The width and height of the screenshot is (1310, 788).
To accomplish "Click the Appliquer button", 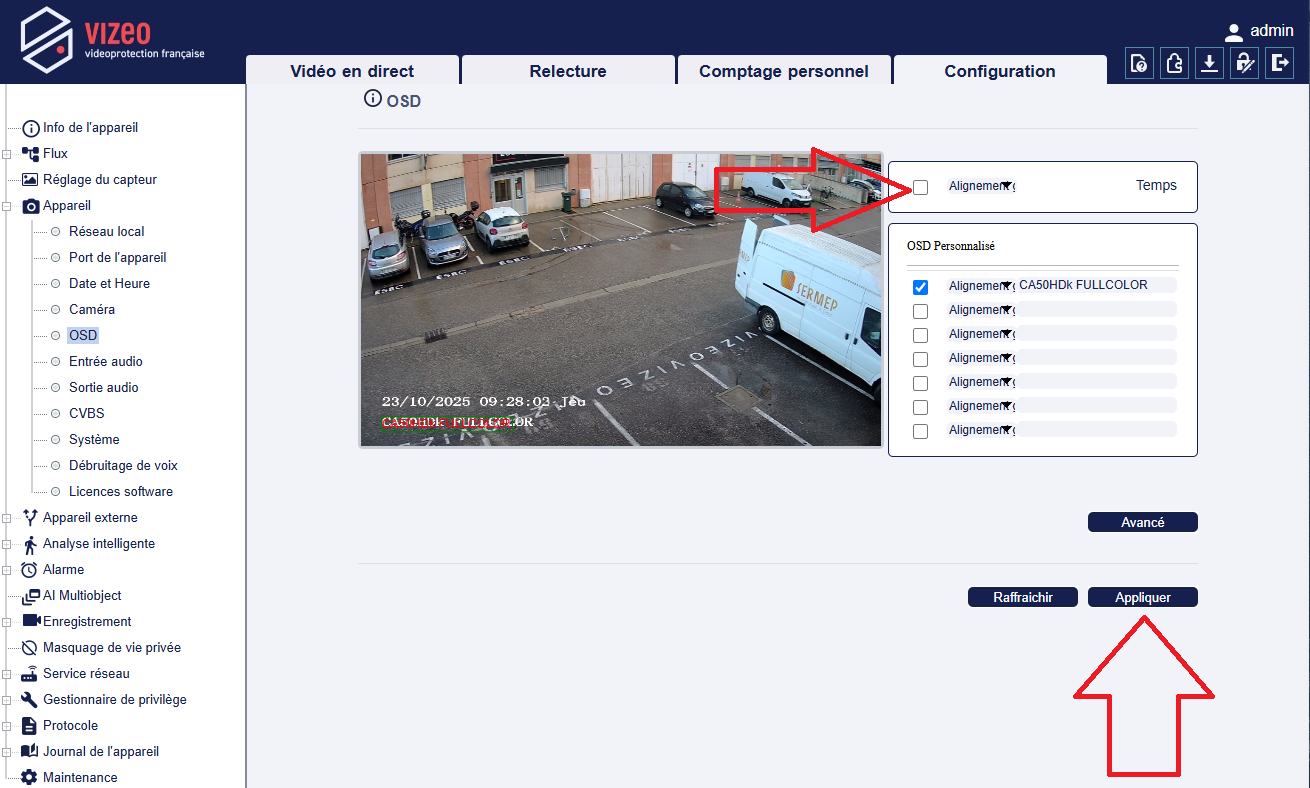I will coord(1142,597).
